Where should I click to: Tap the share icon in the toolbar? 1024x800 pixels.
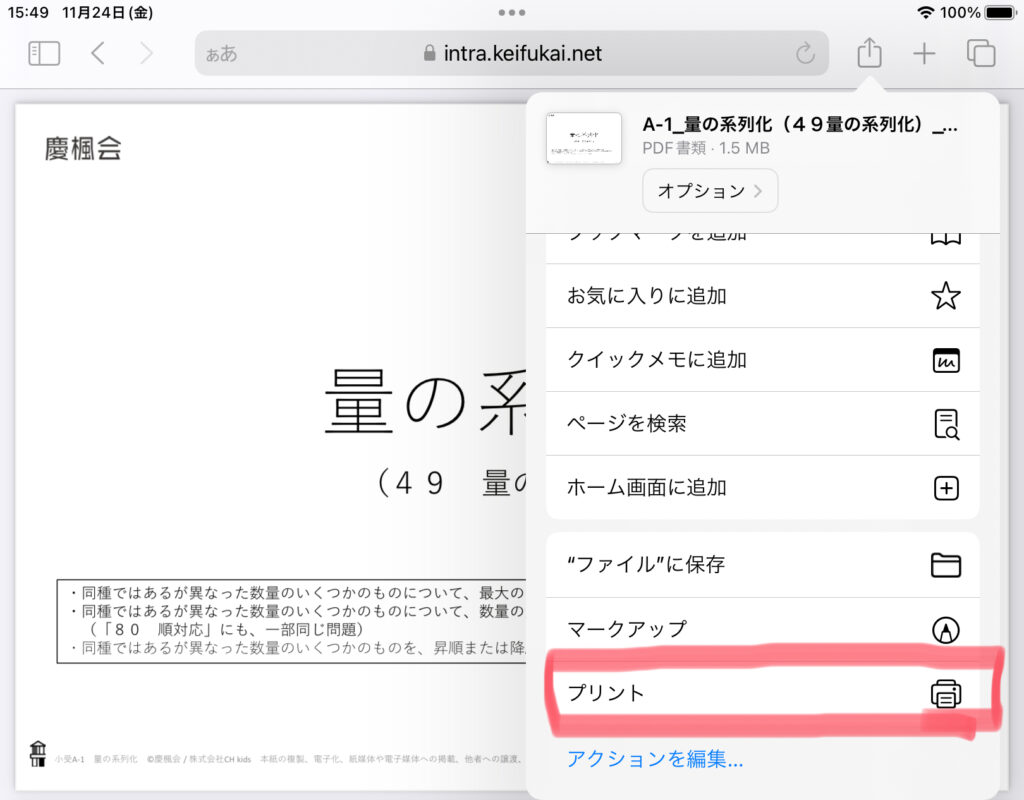pos(869,52)
